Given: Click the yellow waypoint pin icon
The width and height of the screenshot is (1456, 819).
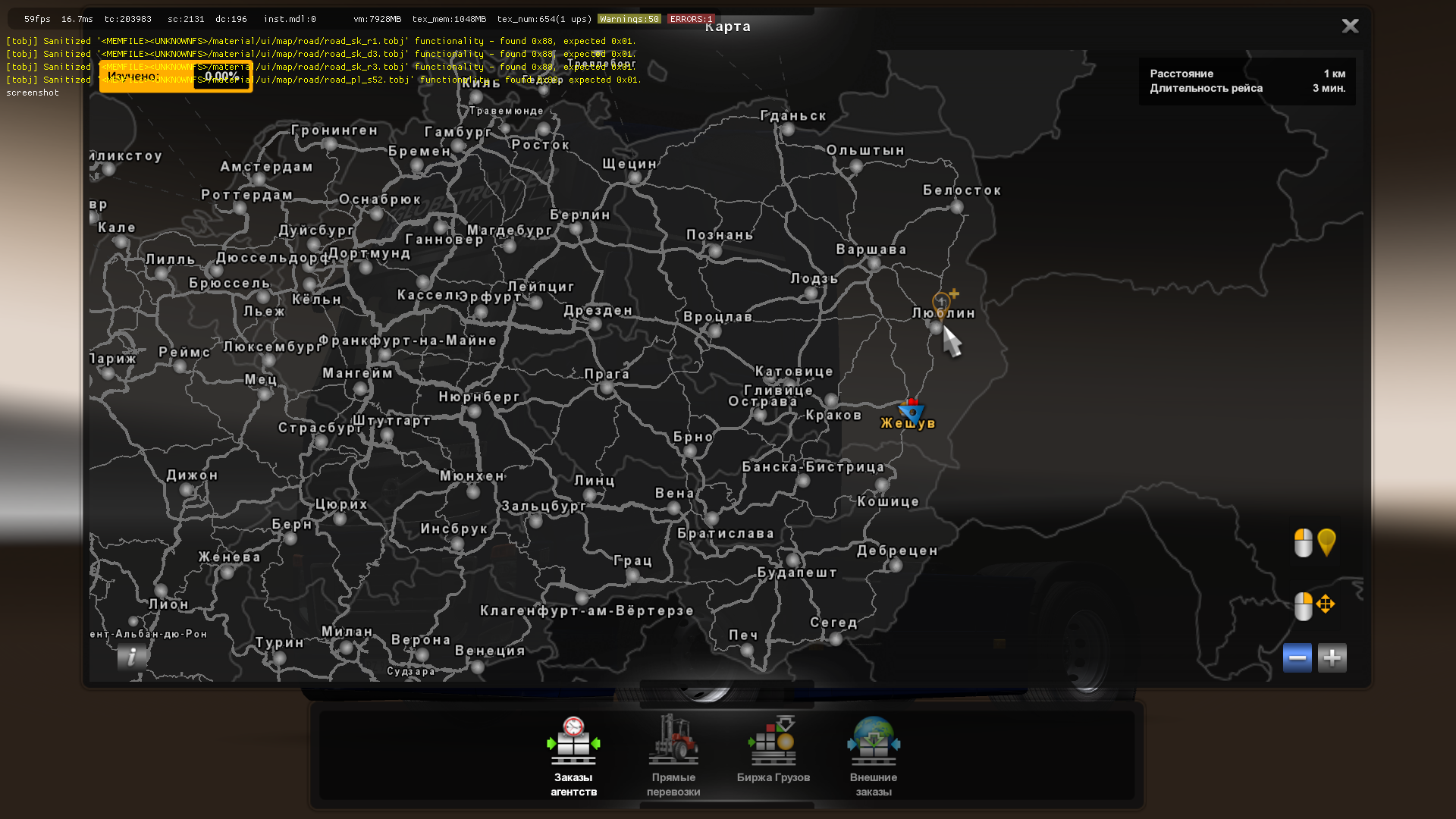Looking at the screenshot, I should pos(1326,542).
